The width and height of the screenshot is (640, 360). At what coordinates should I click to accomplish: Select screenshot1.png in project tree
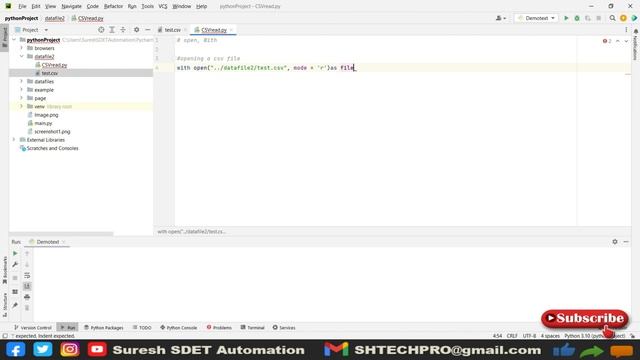52,131
